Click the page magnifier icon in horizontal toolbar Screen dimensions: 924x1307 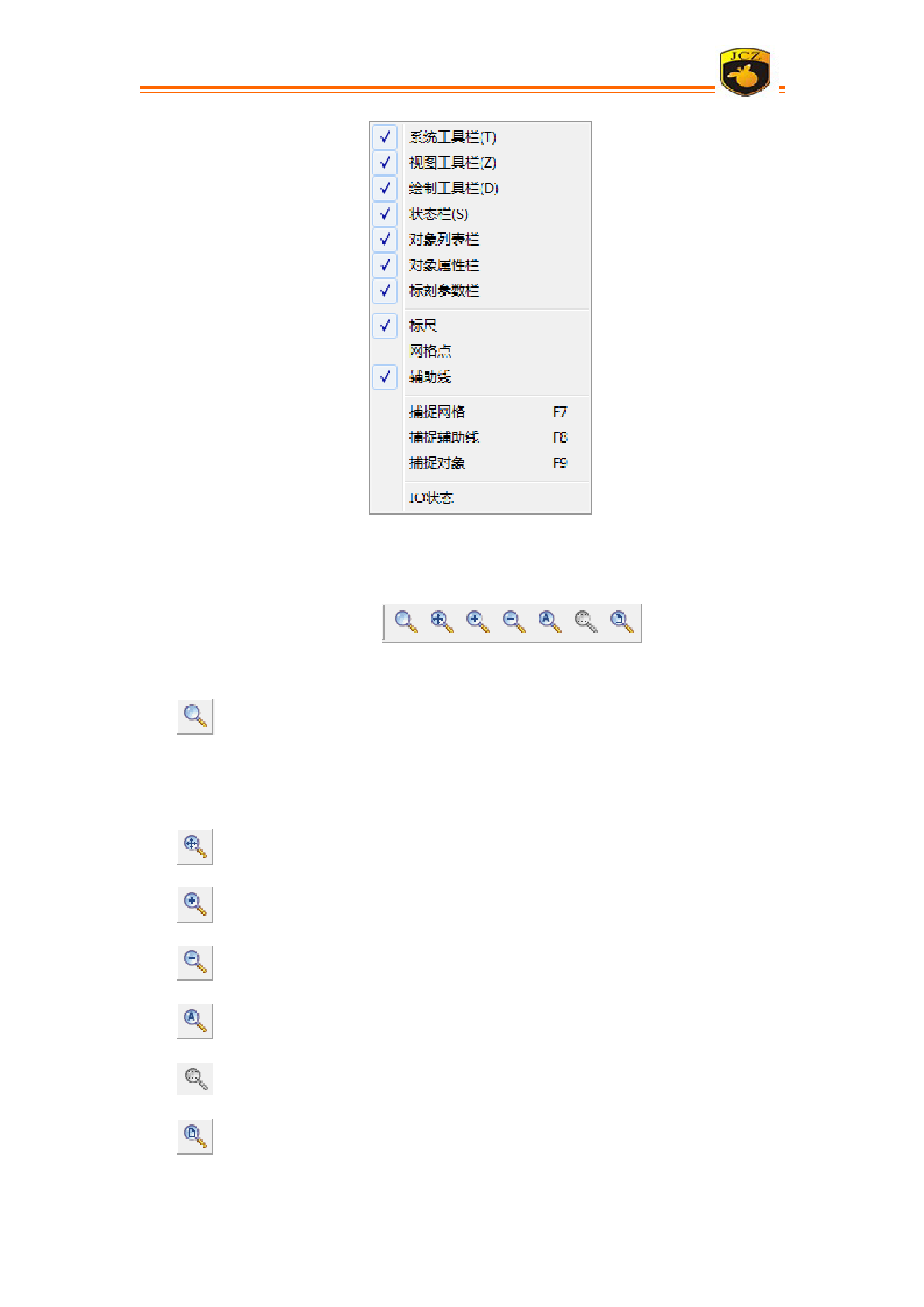621,622
